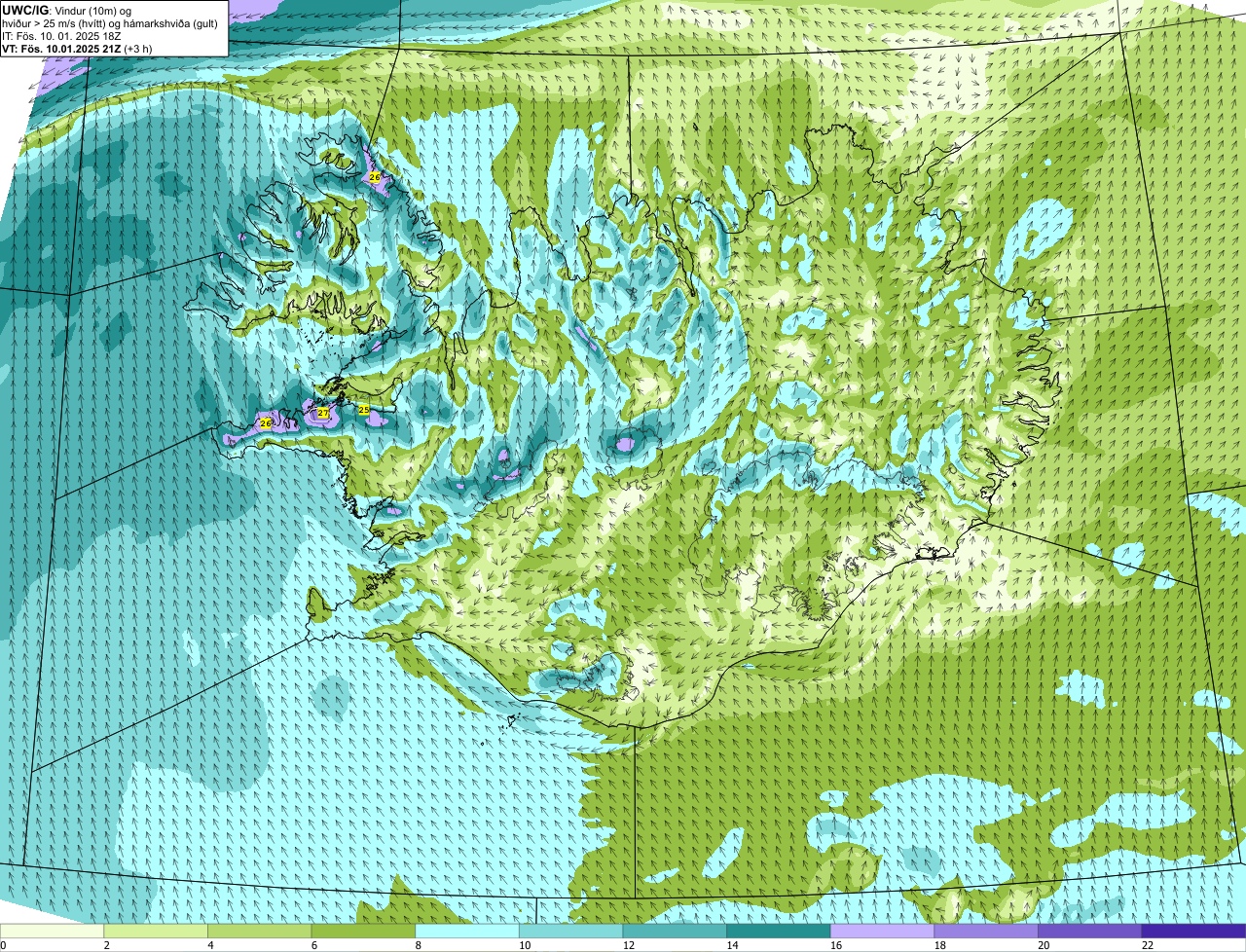
Task: Click the dark indigo legend swatch above 22
Action: click(1193, 931)
